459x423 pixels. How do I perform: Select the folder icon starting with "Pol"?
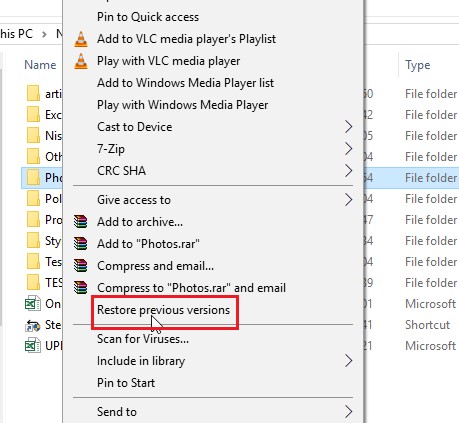click(x=33, y=199)
